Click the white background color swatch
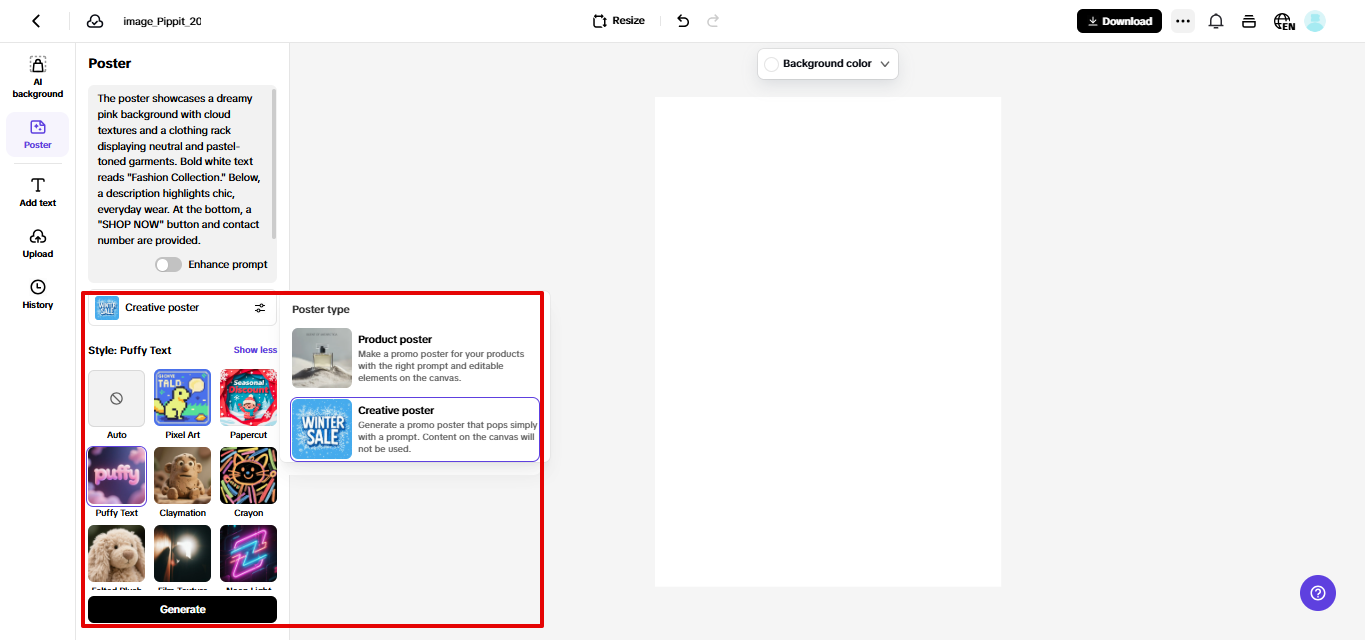1365x640 pixels. tap(771, 64)
